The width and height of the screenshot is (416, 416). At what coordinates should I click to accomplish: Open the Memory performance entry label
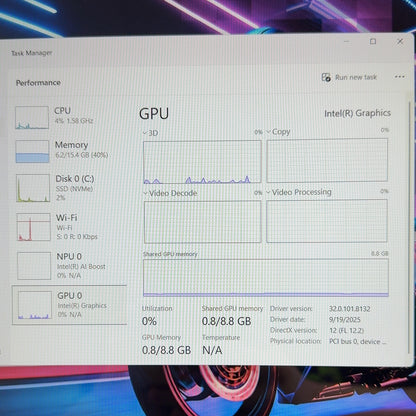point(71,145)
